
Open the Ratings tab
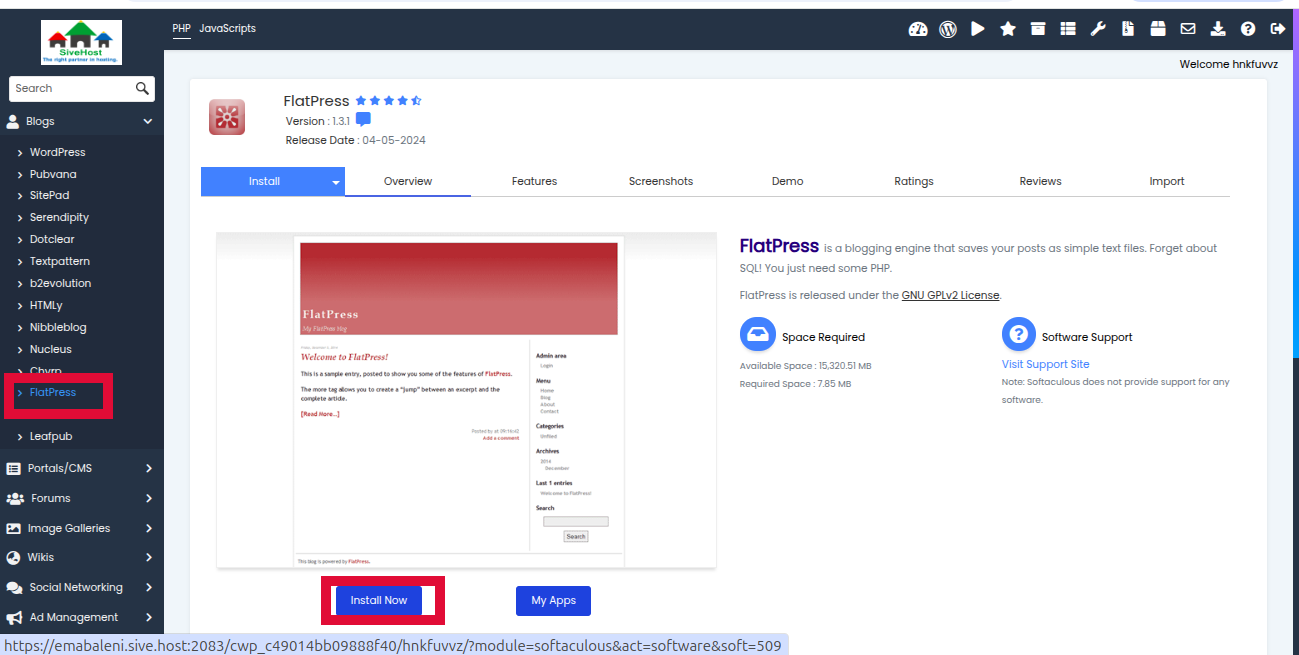point(914,181)
